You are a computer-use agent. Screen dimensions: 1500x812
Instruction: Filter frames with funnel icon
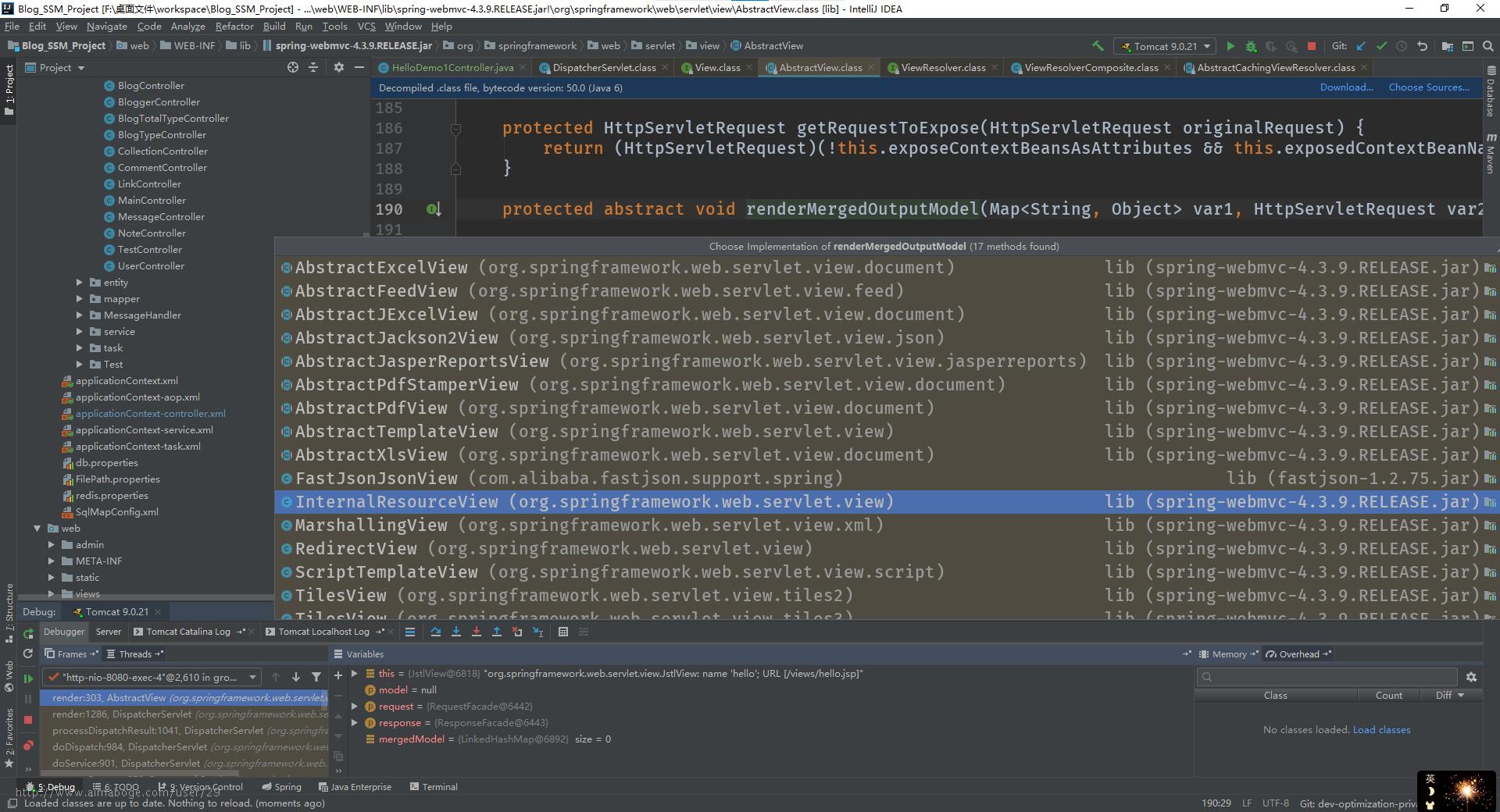tap(316, 677)
